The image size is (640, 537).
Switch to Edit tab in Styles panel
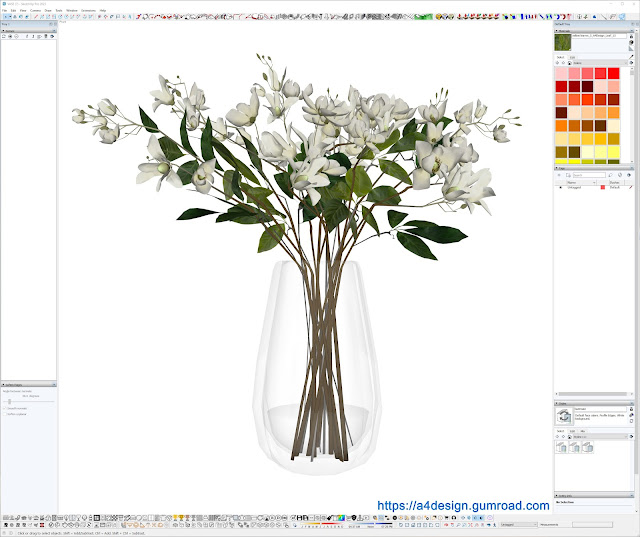[572, 431]
